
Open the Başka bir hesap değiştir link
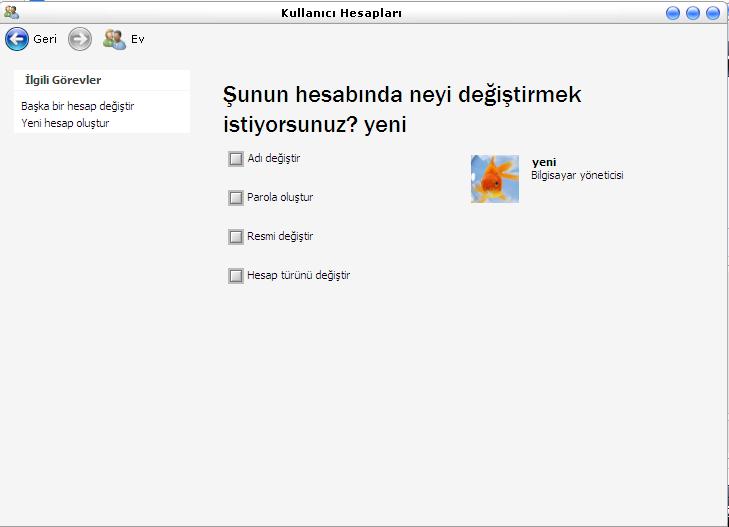click(78, 106)
